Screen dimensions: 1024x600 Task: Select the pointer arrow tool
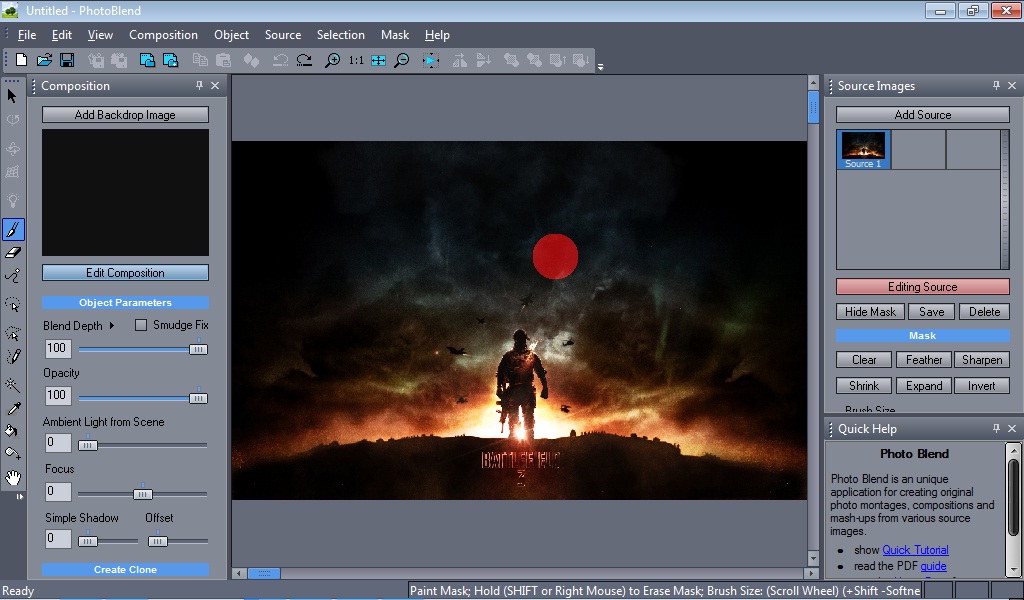click(12, 96)
